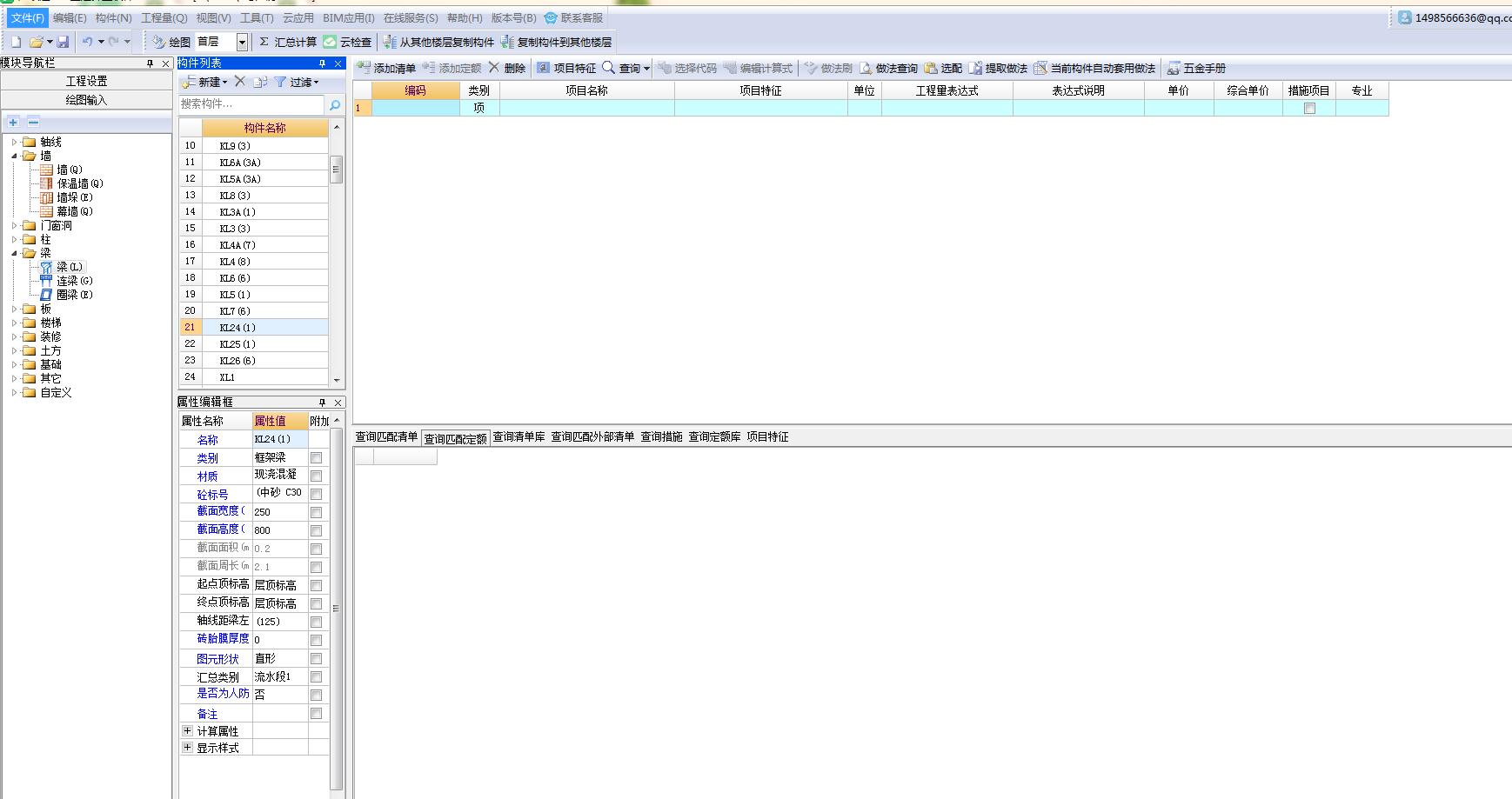Screen dimensions: 1512x799
Task: Tick the 附加 checkbox for 截面高度
Action: (316, 530)
